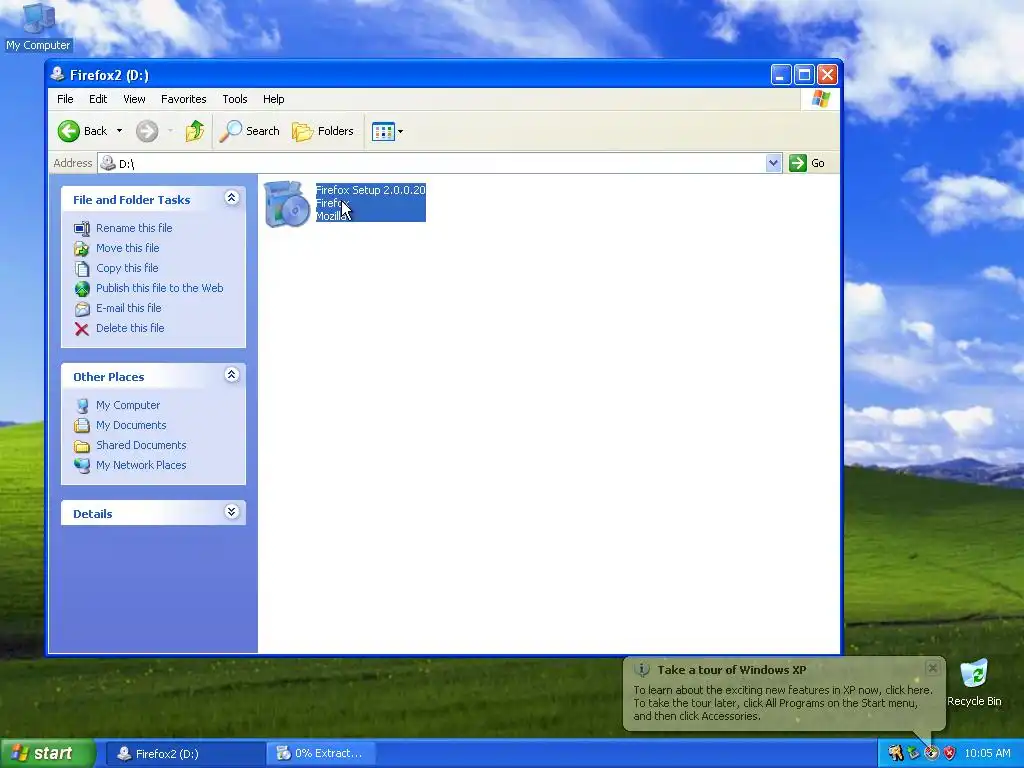The width and height of the screenshot is (1024, 768).
Task: Select the Firefox Setup 2.0.0.20 file name
Action: [x=370, y=190]
